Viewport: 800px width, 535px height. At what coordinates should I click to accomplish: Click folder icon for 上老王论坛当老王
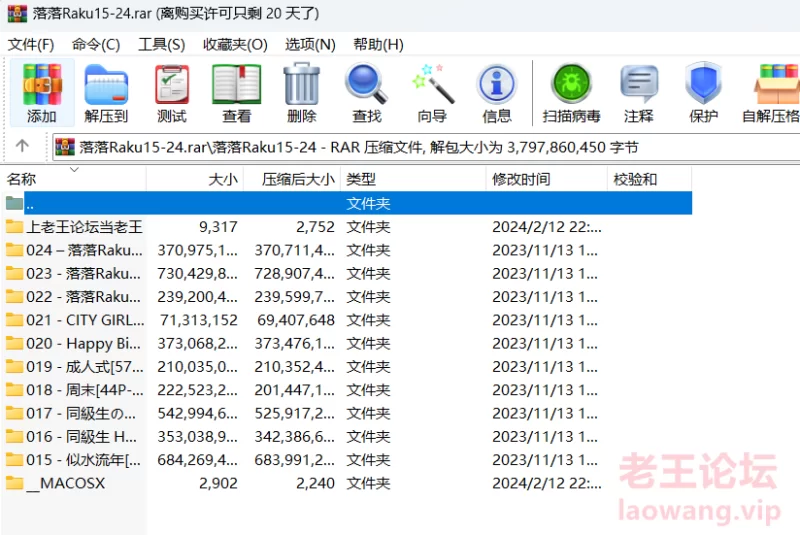pos(14,226)
